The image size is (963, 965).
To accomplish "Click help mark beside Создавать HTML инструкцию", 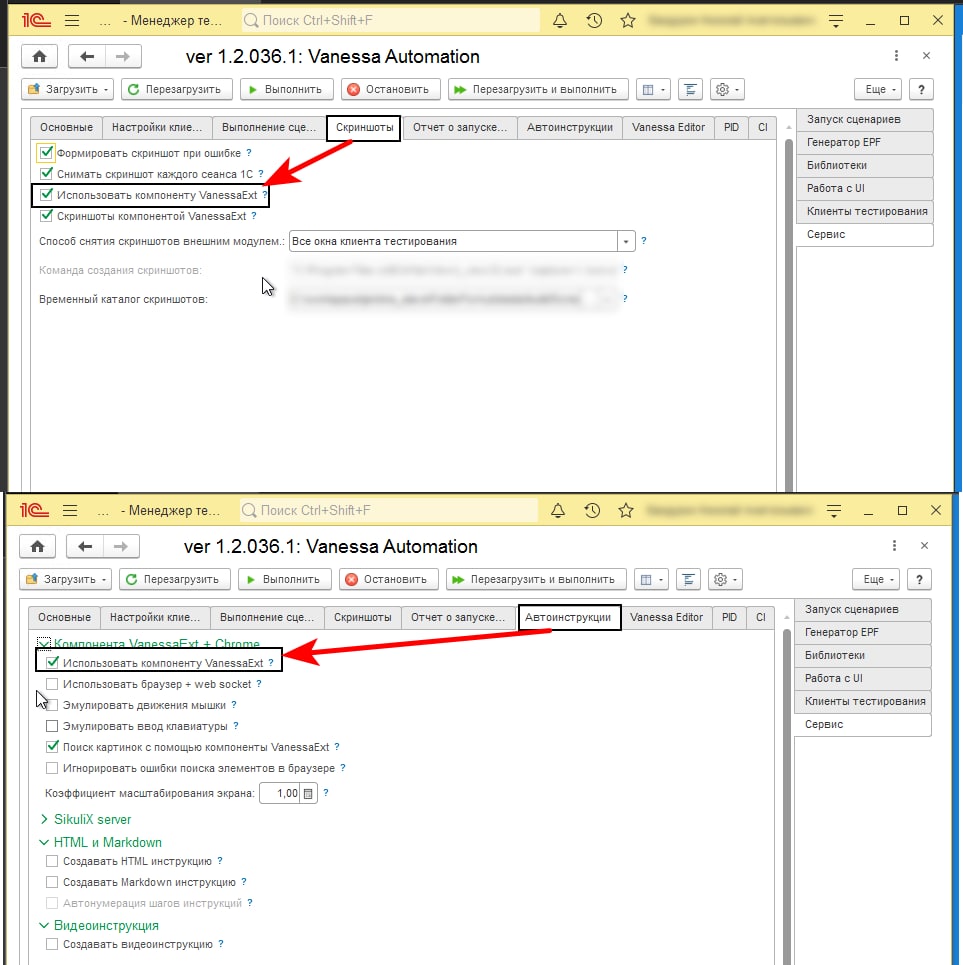I will pos(220,861).
